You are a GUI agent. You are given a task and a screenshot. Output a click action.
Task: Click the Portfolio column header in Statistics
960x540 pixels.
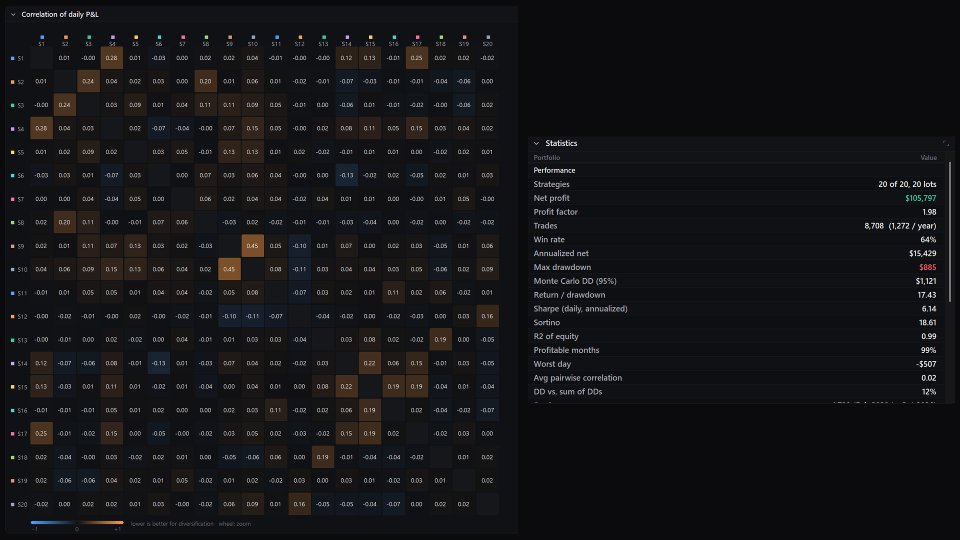547,157
